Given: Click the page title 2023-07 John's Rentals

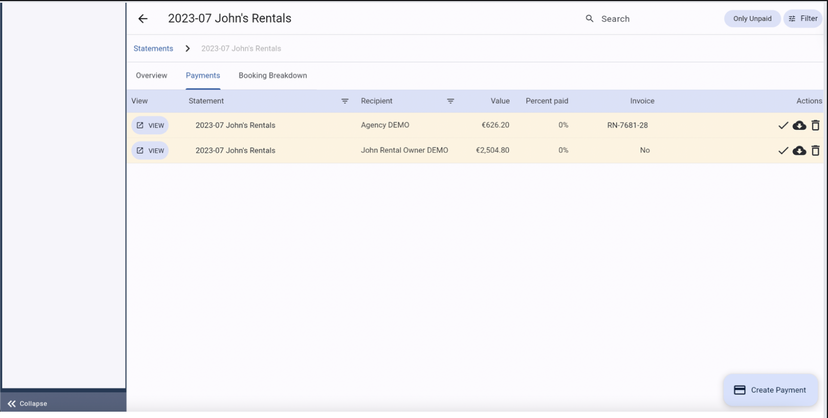Looking at the screenshot, I should [x=230, y=18].
